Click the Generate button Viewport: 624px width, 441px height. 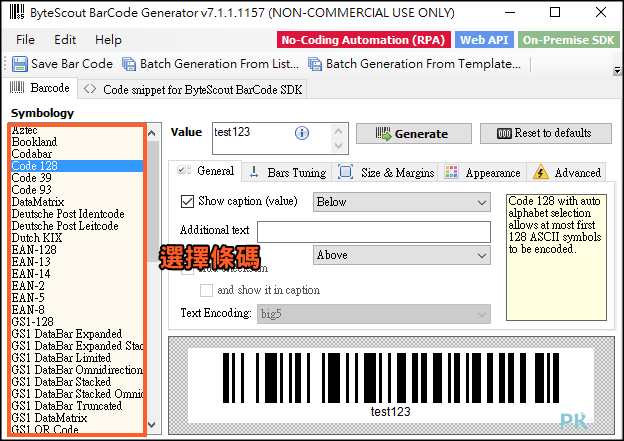(414, 134)
